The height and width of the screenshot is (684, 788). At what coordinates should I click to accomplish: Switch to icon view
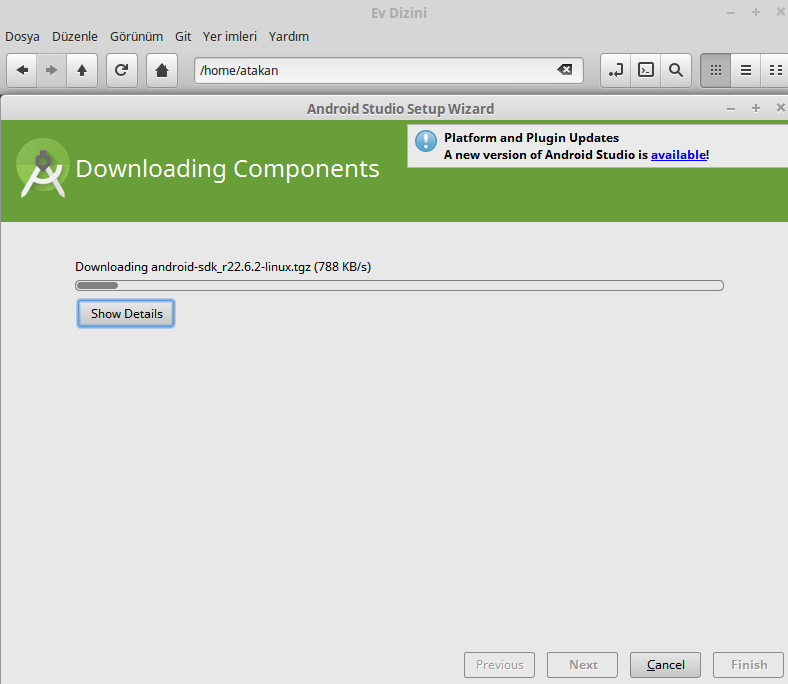coord(716,70)
